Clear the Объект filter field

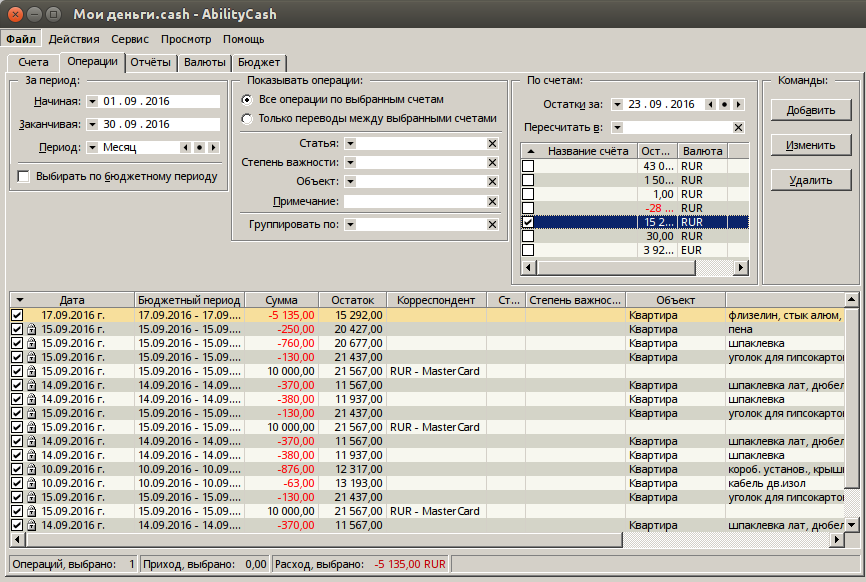click(492, 182)
